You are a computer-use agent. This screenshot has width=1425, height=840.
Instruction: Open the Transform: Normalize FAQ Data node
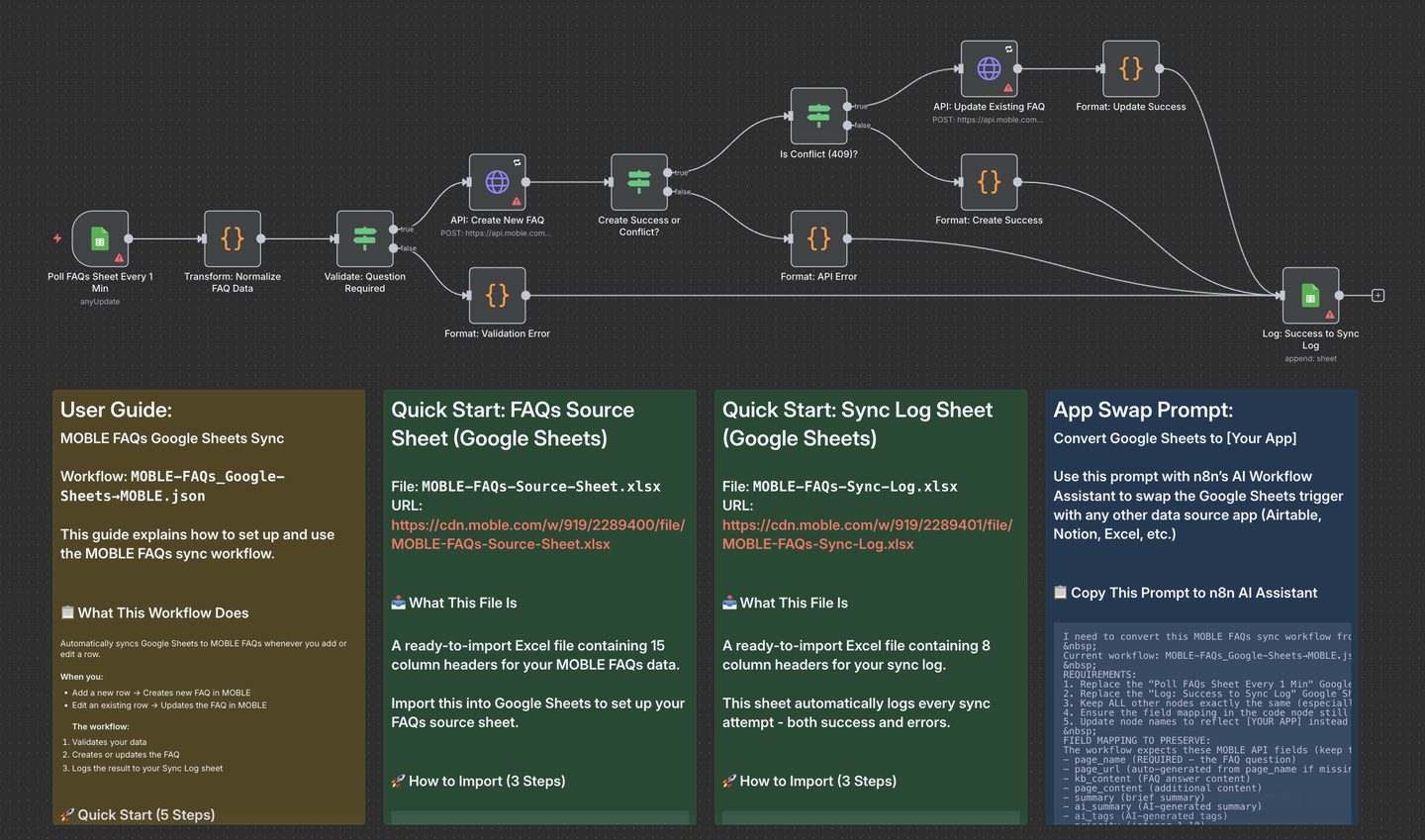click(233, 238)
